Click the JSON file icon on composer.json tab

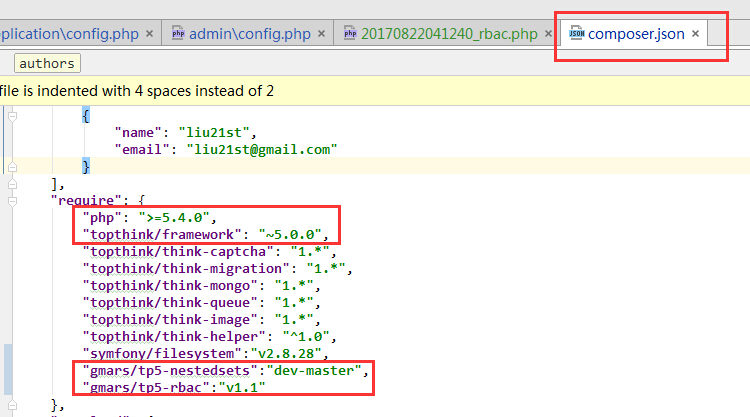pos(576,34)
